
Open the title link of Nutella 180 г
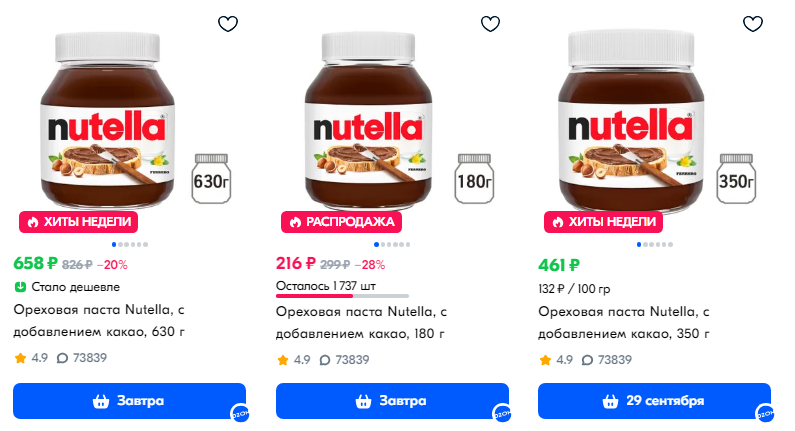(x=362, y=321)
